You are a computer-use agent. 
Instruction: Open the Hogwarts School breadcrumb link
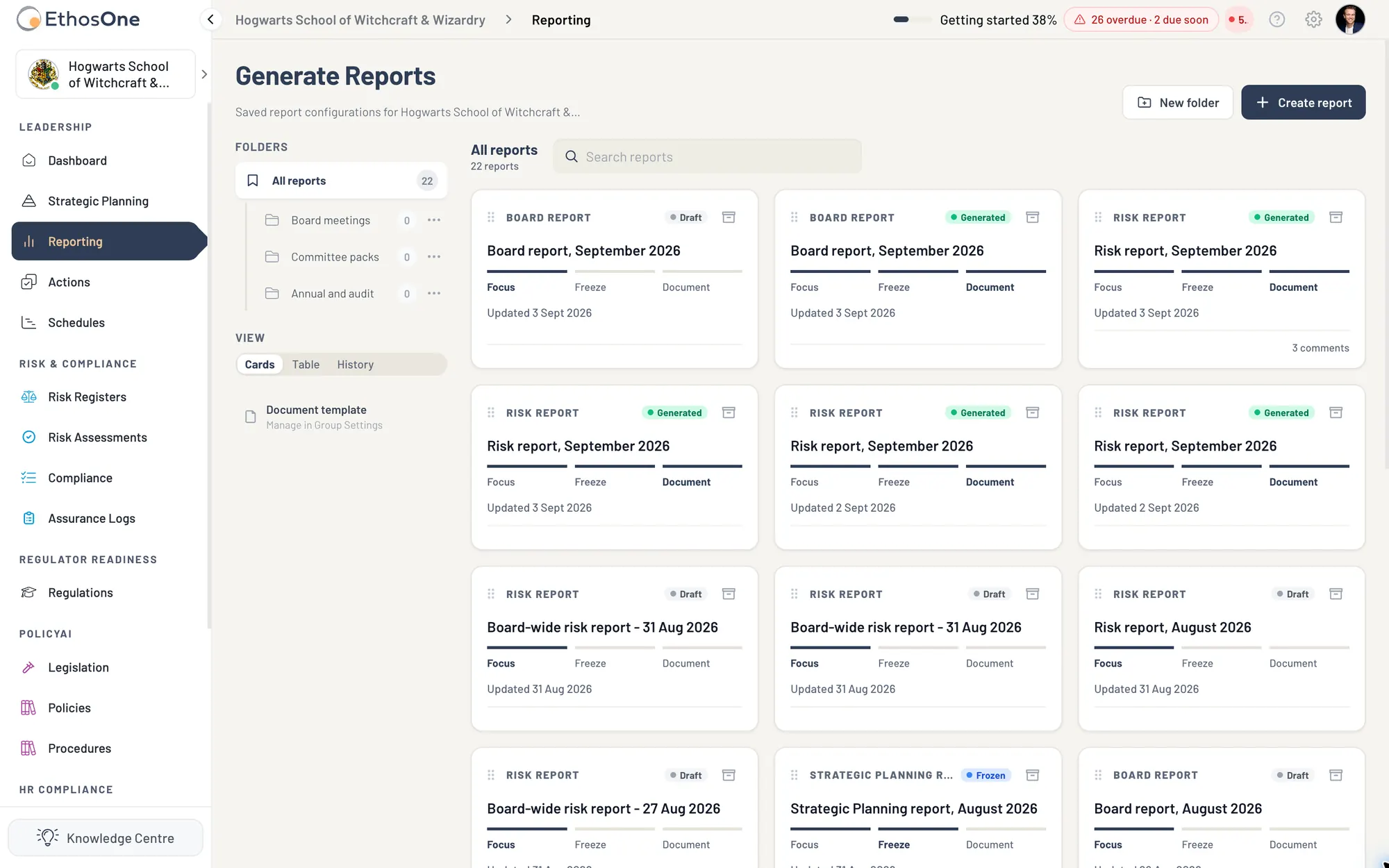point(360,20)
